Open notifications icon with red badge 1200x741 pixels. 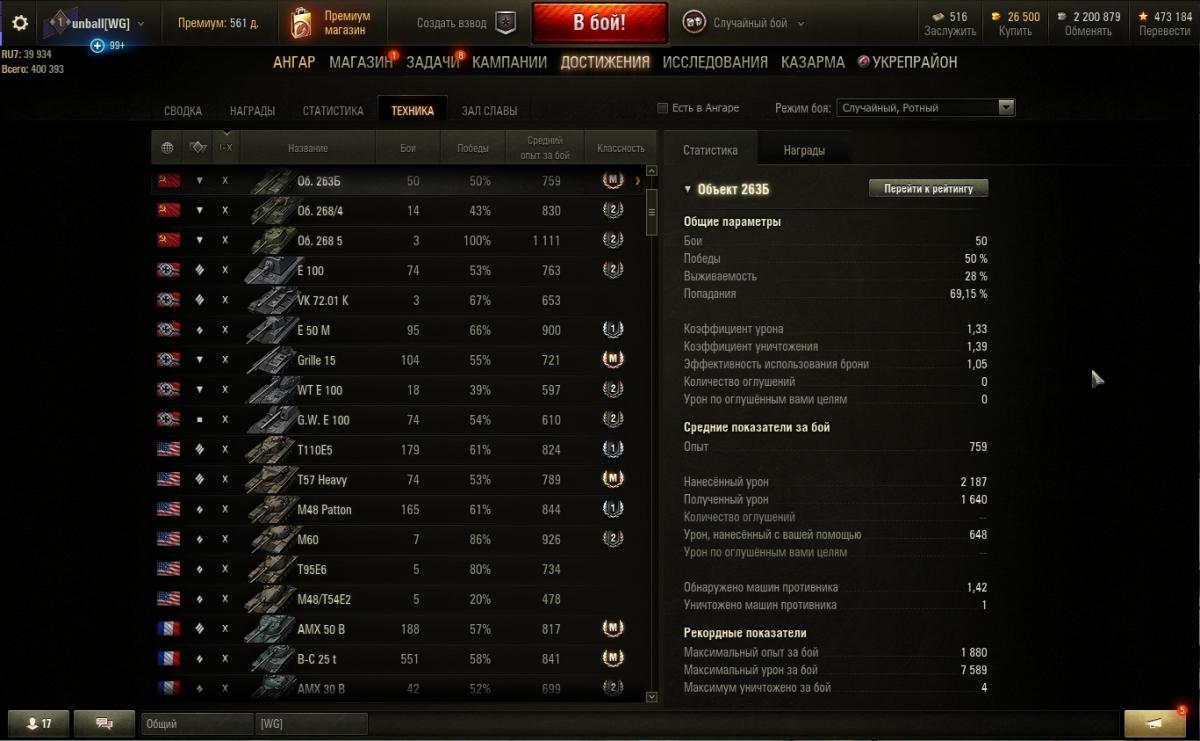[1154, 723]
